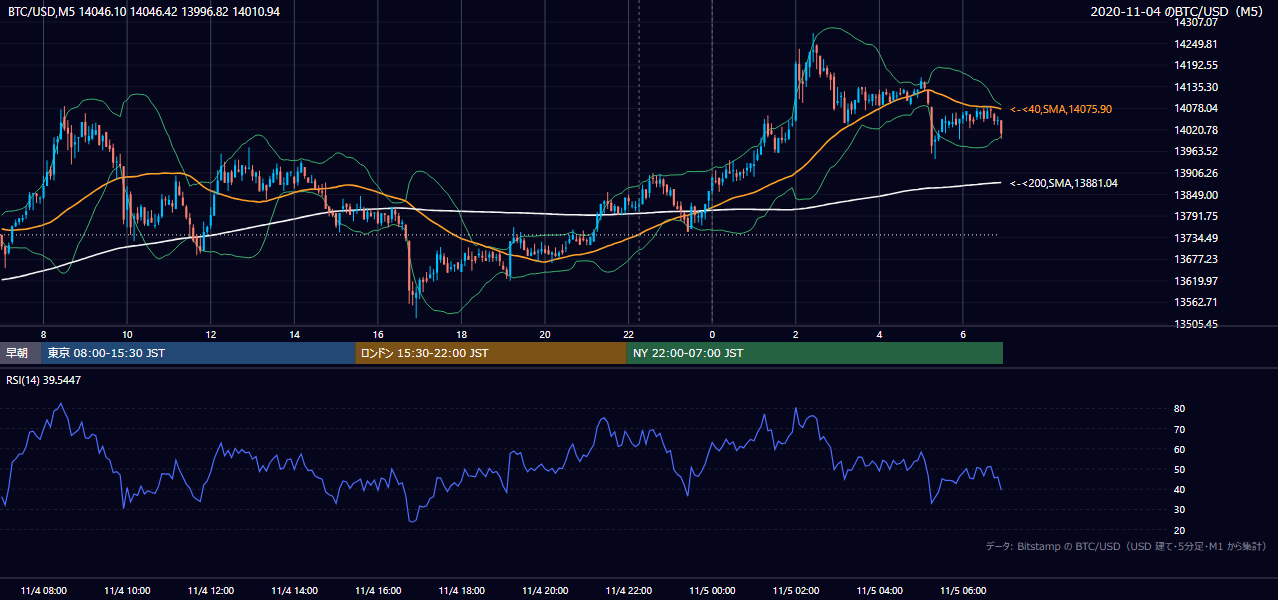Click hour tick 14 under price chart
The image size is (1278, 600).
[294, 334]
